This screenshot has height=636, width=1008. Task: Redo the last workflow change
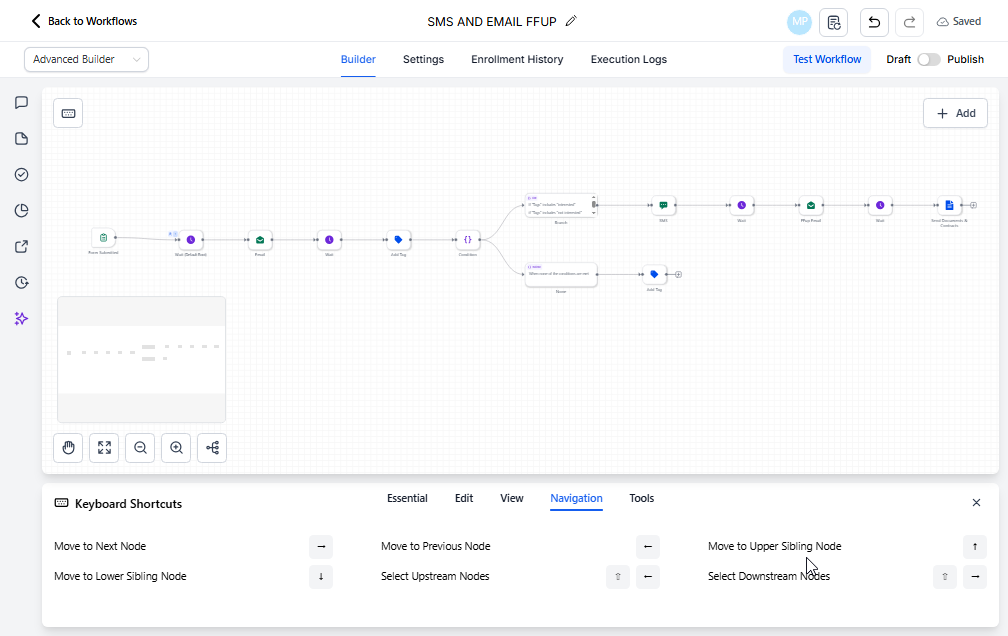tap(908, 21)
